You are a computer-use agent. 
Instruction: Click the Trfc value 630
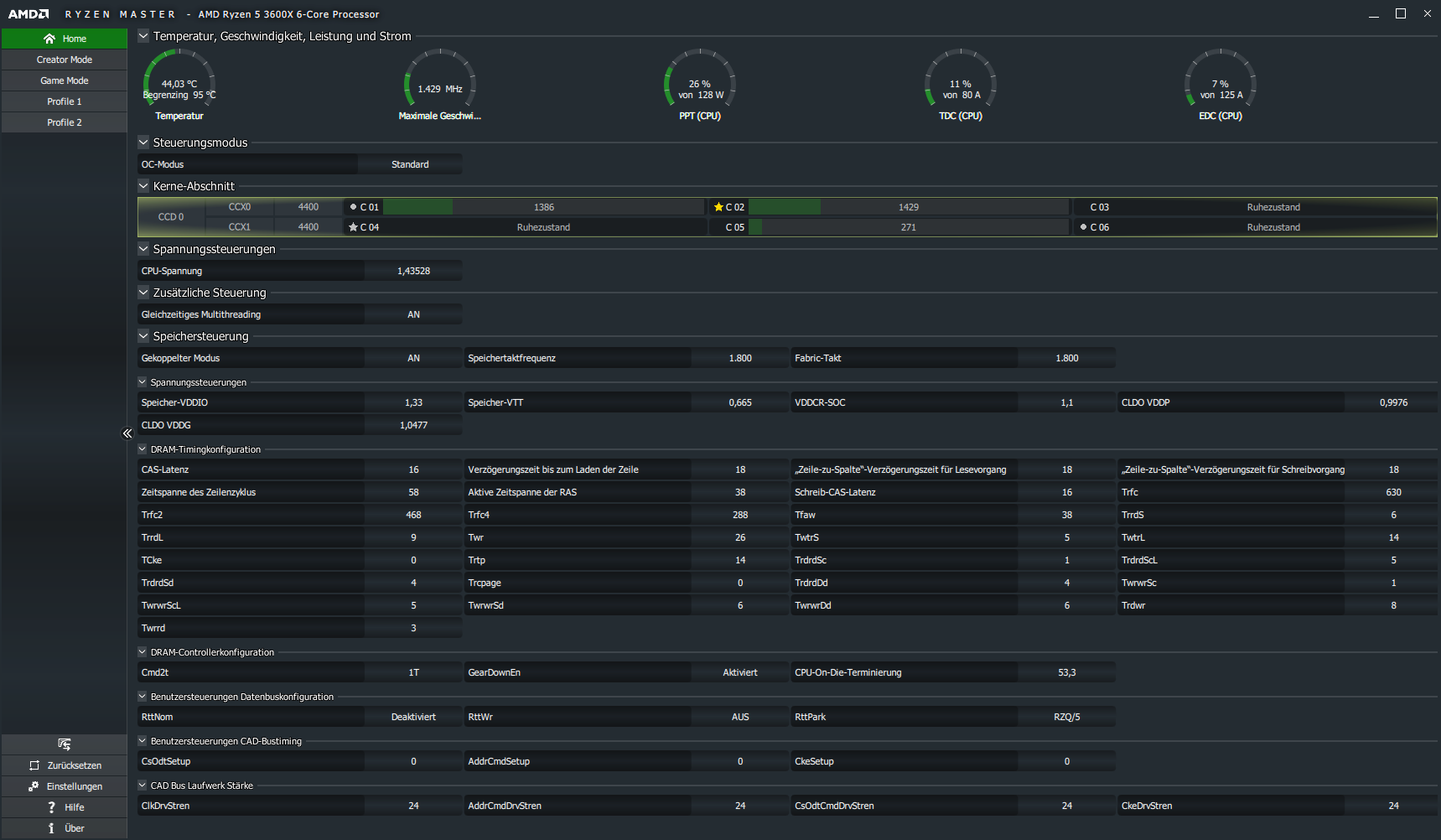click(1393, 492)
